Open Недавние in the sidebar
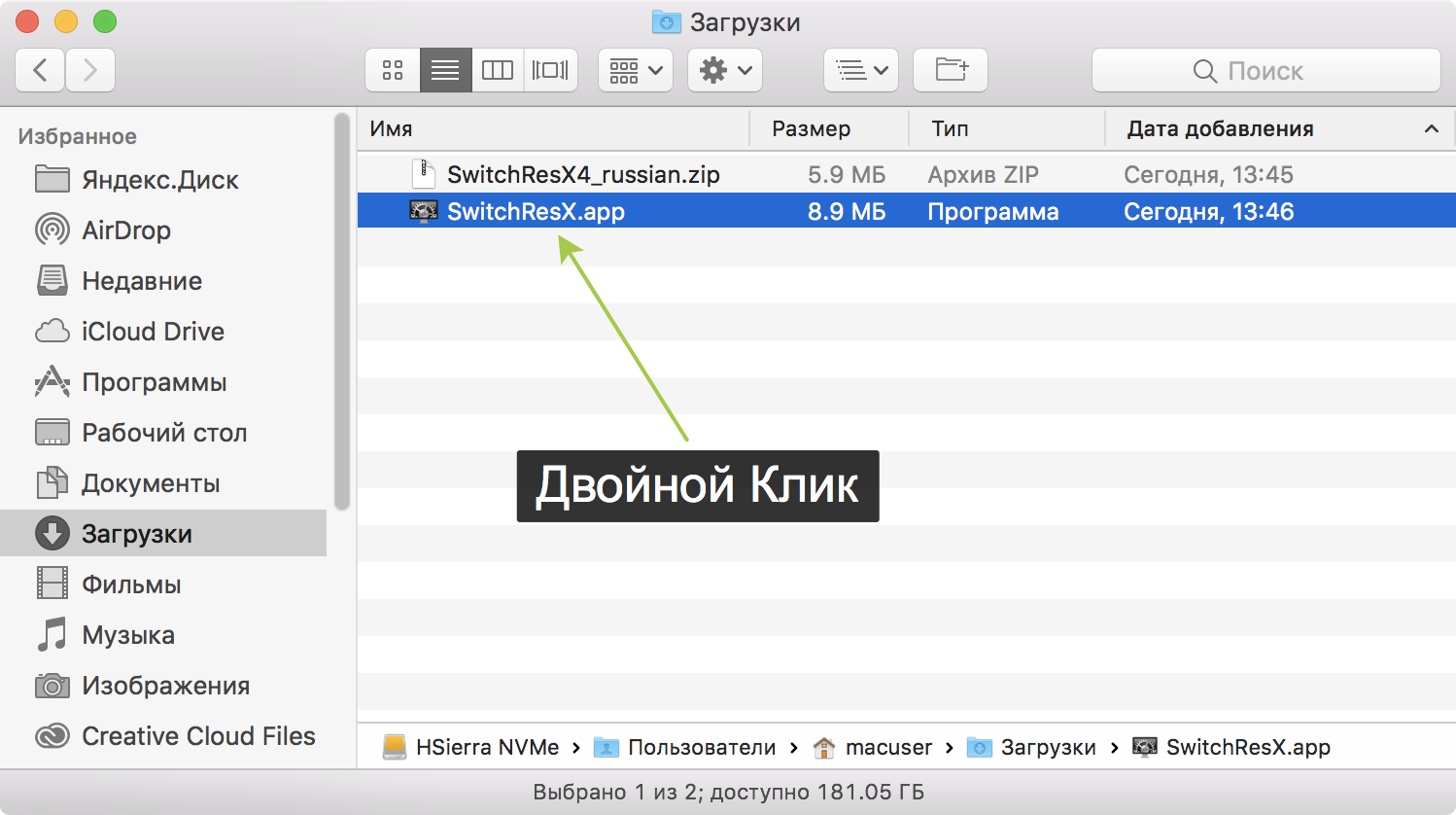 (163, 281)
